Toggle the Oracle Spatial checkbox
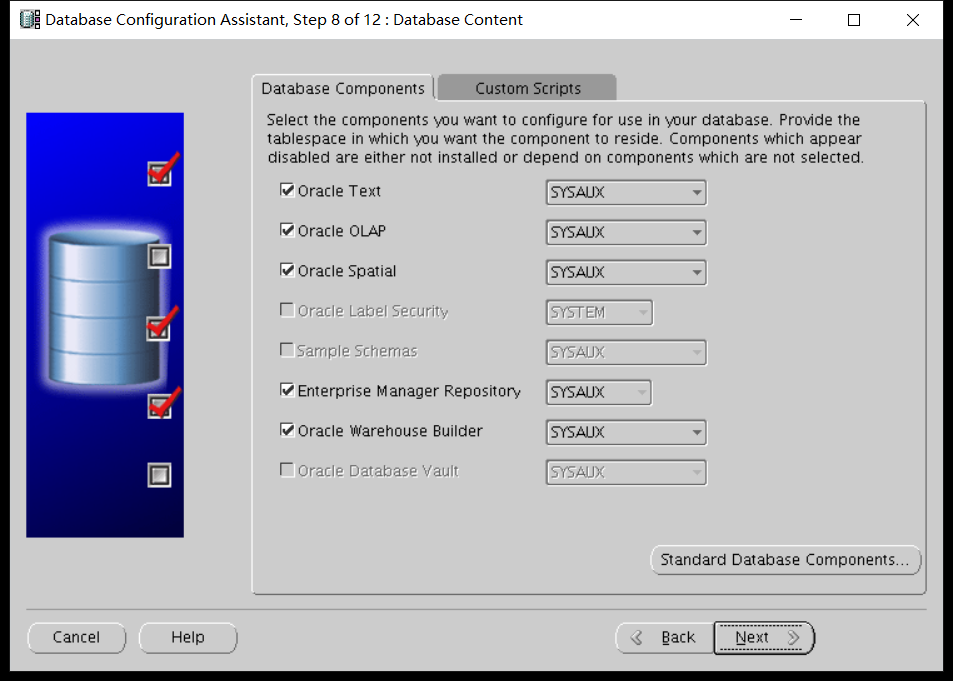953x681 pixels. tap(287, 271)
